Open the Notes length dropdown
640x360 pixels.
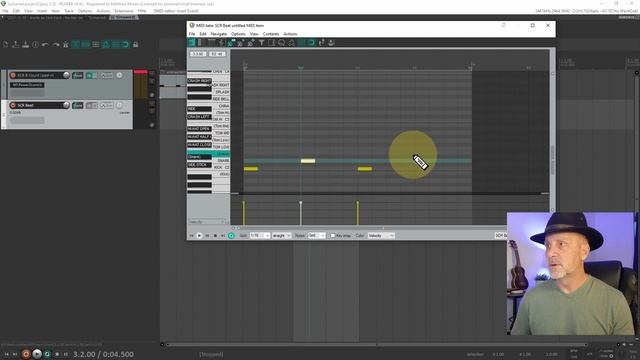[x=316, y=236]
